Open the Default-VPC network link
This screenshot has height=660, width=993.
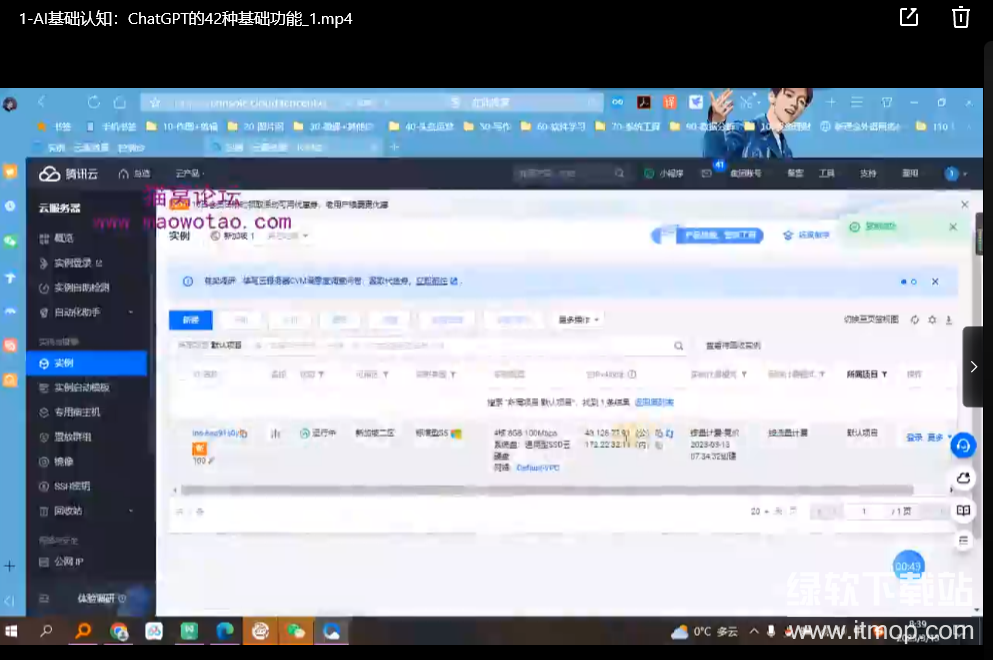click(x=538, y=468)
